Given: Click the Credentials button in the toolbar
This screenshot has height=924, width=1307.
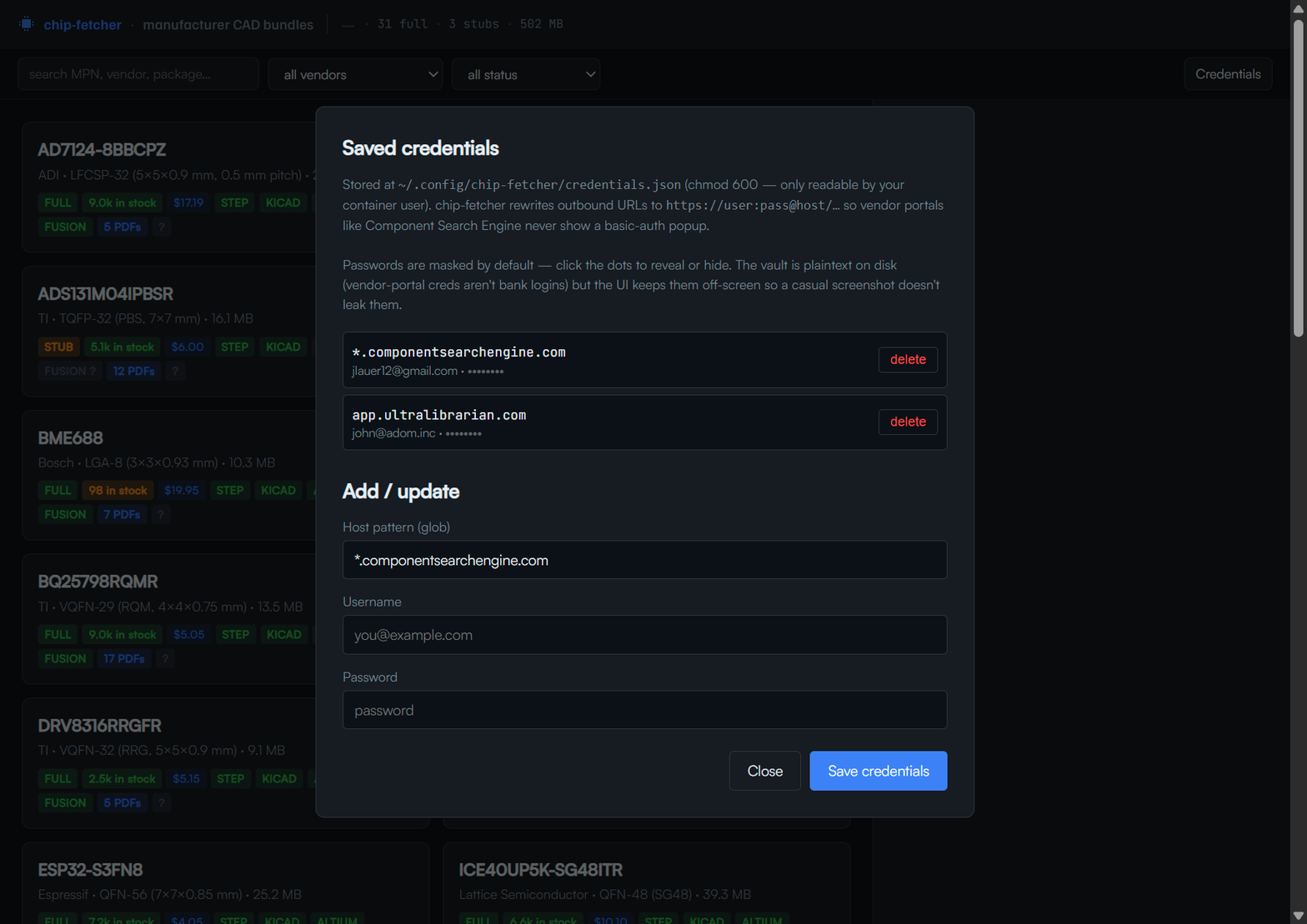Looking at the screenshot, I should click(x=1228, y=74).
